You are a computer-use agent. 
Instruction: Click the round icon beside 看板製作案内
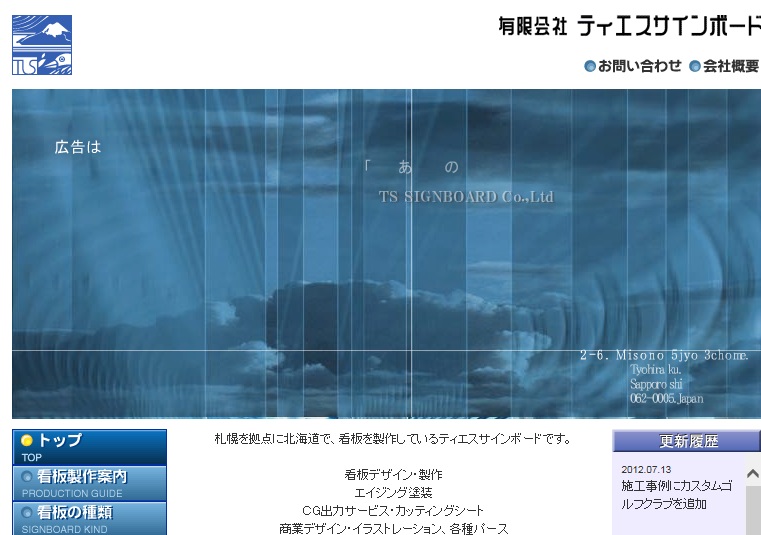[27, 477]
